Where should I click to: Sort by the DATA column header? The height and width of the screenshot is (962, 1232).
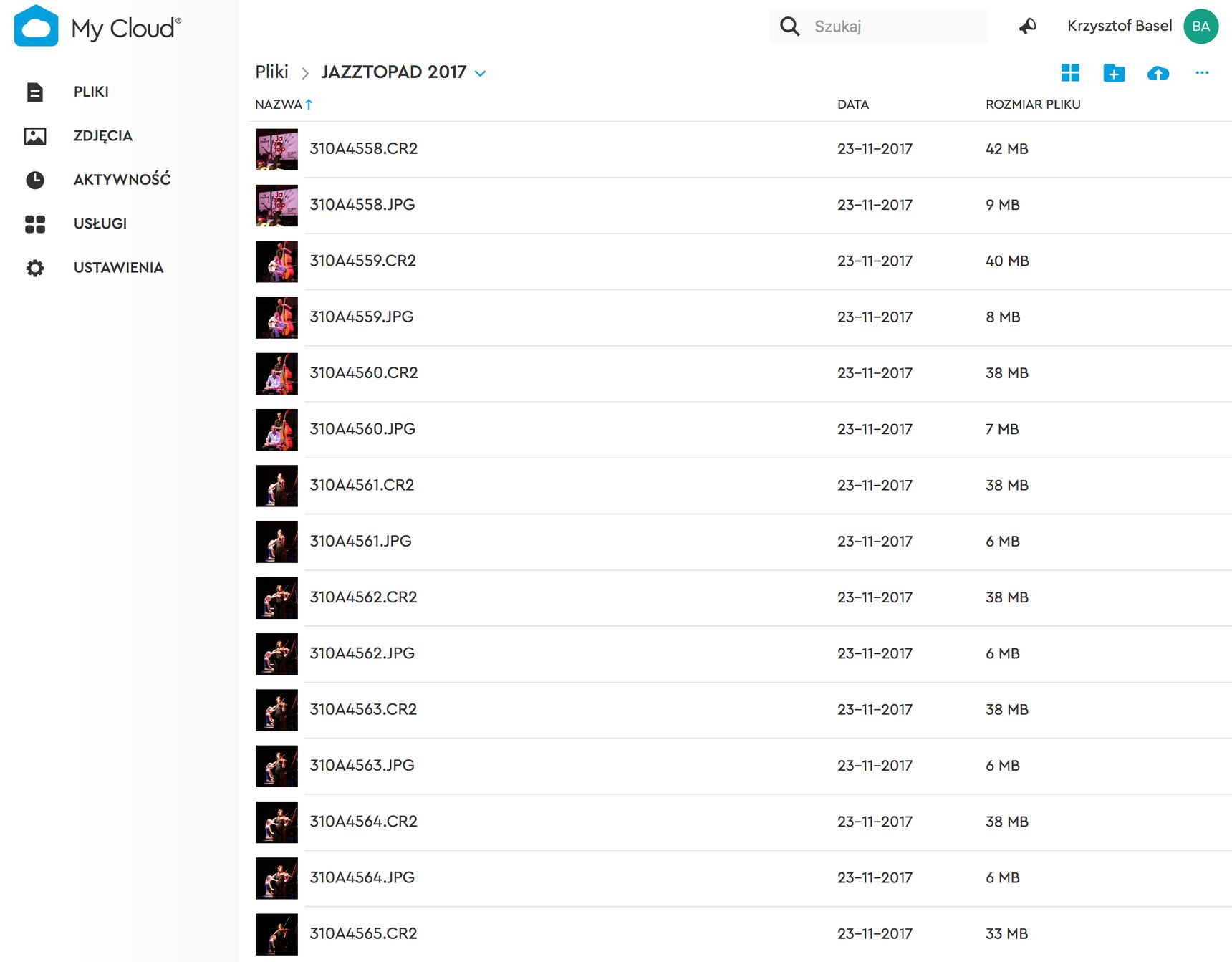[x=853, y=105]
